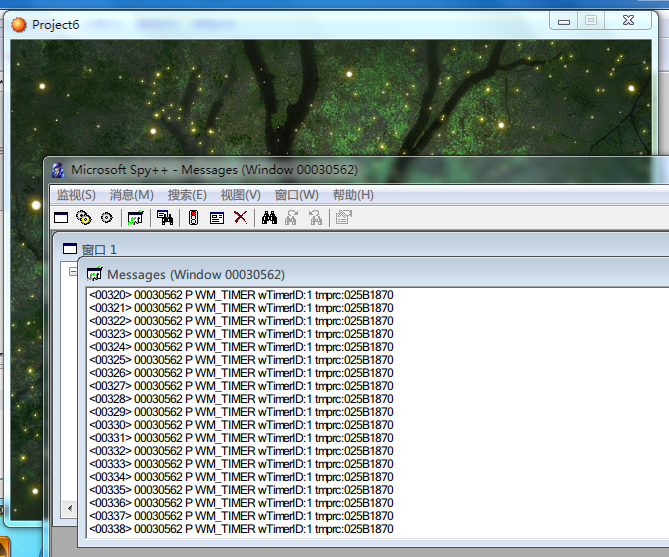Click the binoculars Find icon

269,218
